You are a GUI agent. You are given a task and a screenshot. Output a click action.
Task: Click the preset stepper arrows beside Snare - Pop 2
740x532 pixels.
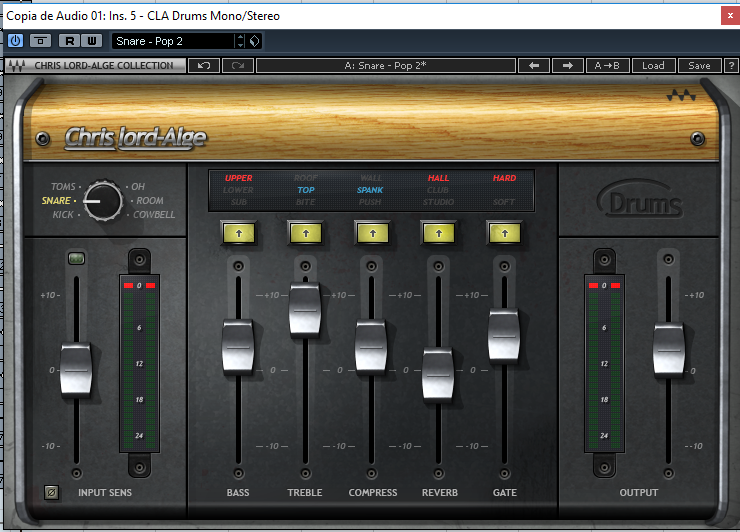pyautogui.click(x=241, y=41)
